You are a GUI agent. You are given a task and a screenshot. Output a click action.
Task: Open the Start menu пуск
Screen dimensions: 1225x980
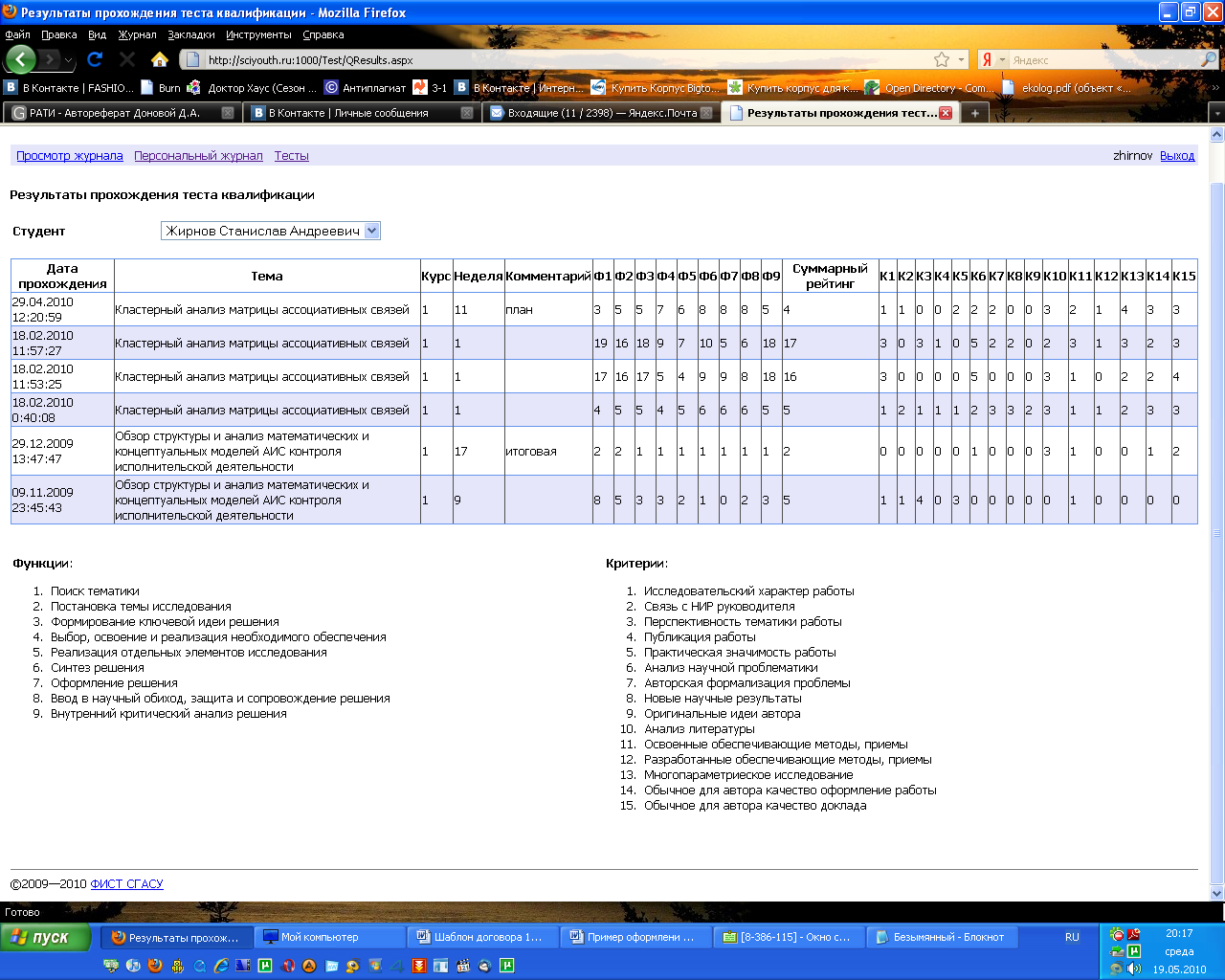point(46,937)
